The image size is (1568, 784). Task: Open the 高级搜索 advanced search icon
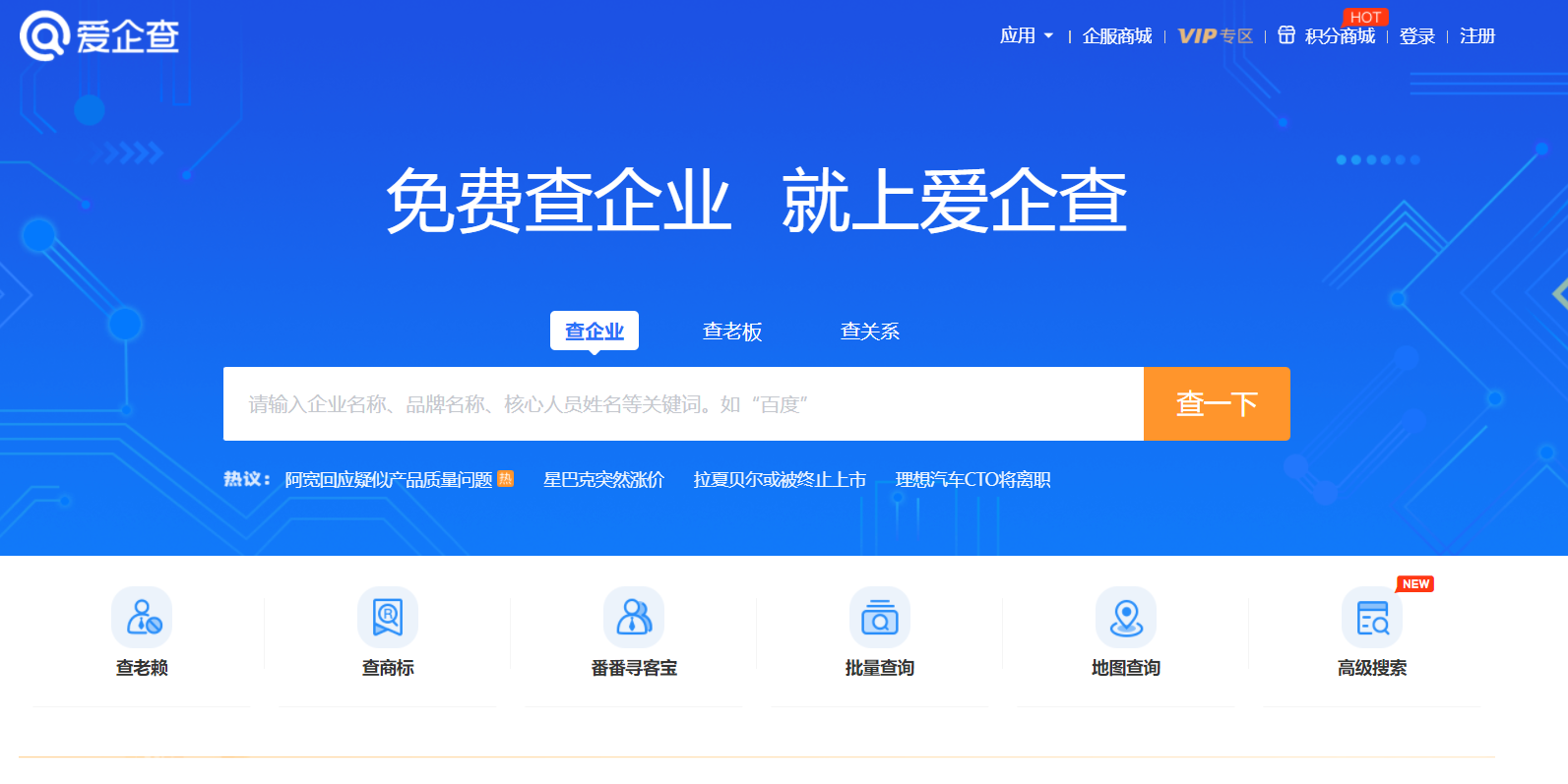1372,617
